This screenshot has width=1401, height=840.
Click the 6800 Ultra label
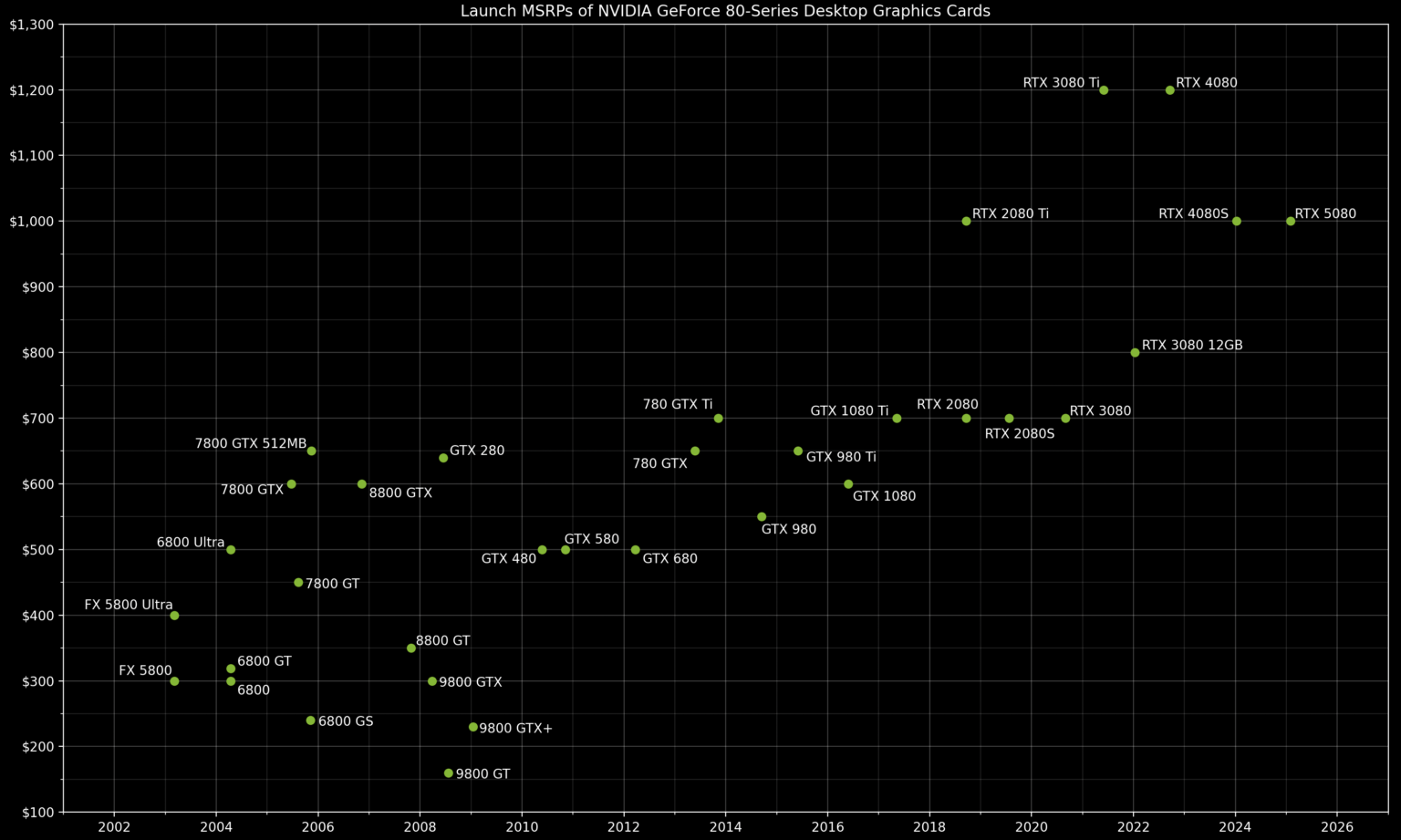[x=191, y=543]
